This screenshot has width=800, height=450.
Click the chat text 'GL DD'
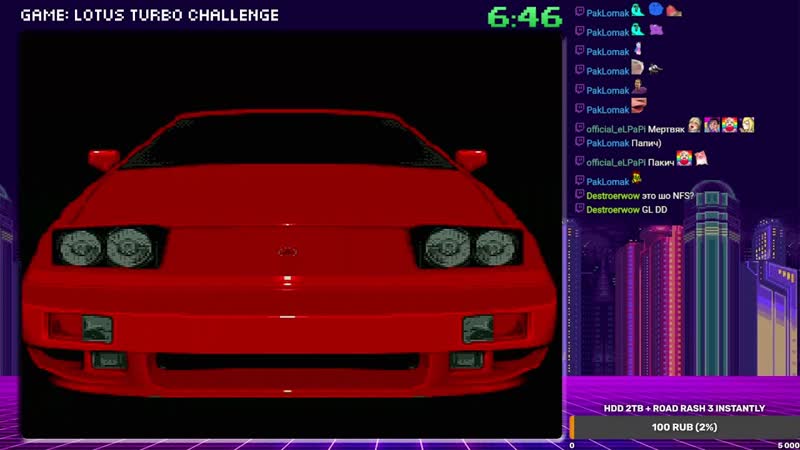coord(654,210)
